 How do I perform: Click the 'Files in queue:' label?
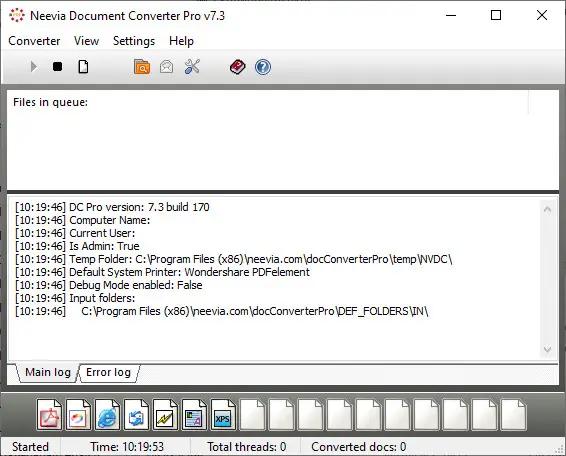(51, 102)
